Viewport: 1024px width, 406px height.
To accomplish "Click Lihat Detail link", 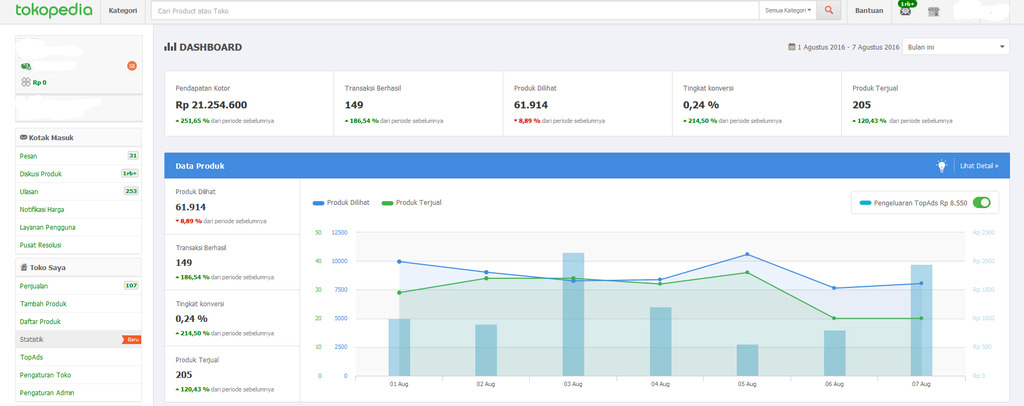I will click(979, 166).
